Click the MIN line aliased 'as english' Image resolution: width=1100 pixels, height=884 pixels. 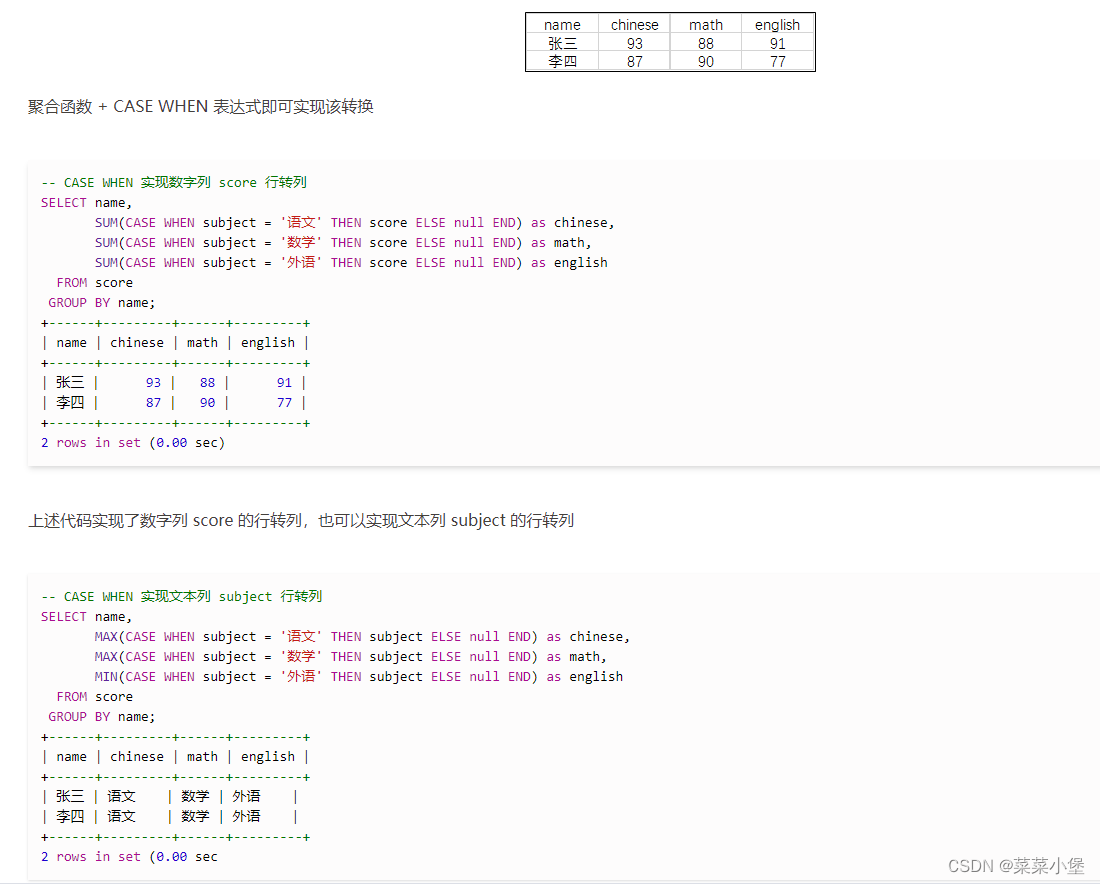click(x=358, y=676)
